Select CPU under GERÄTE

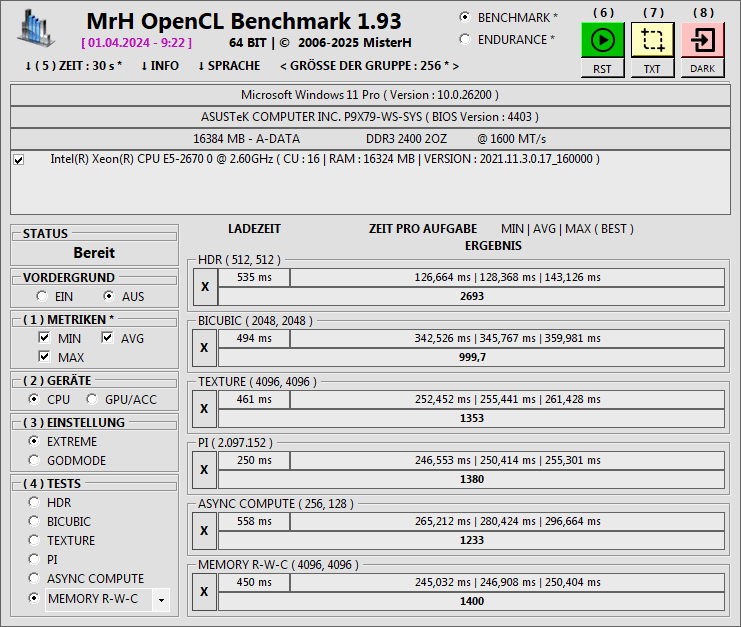tap(34, 399)
